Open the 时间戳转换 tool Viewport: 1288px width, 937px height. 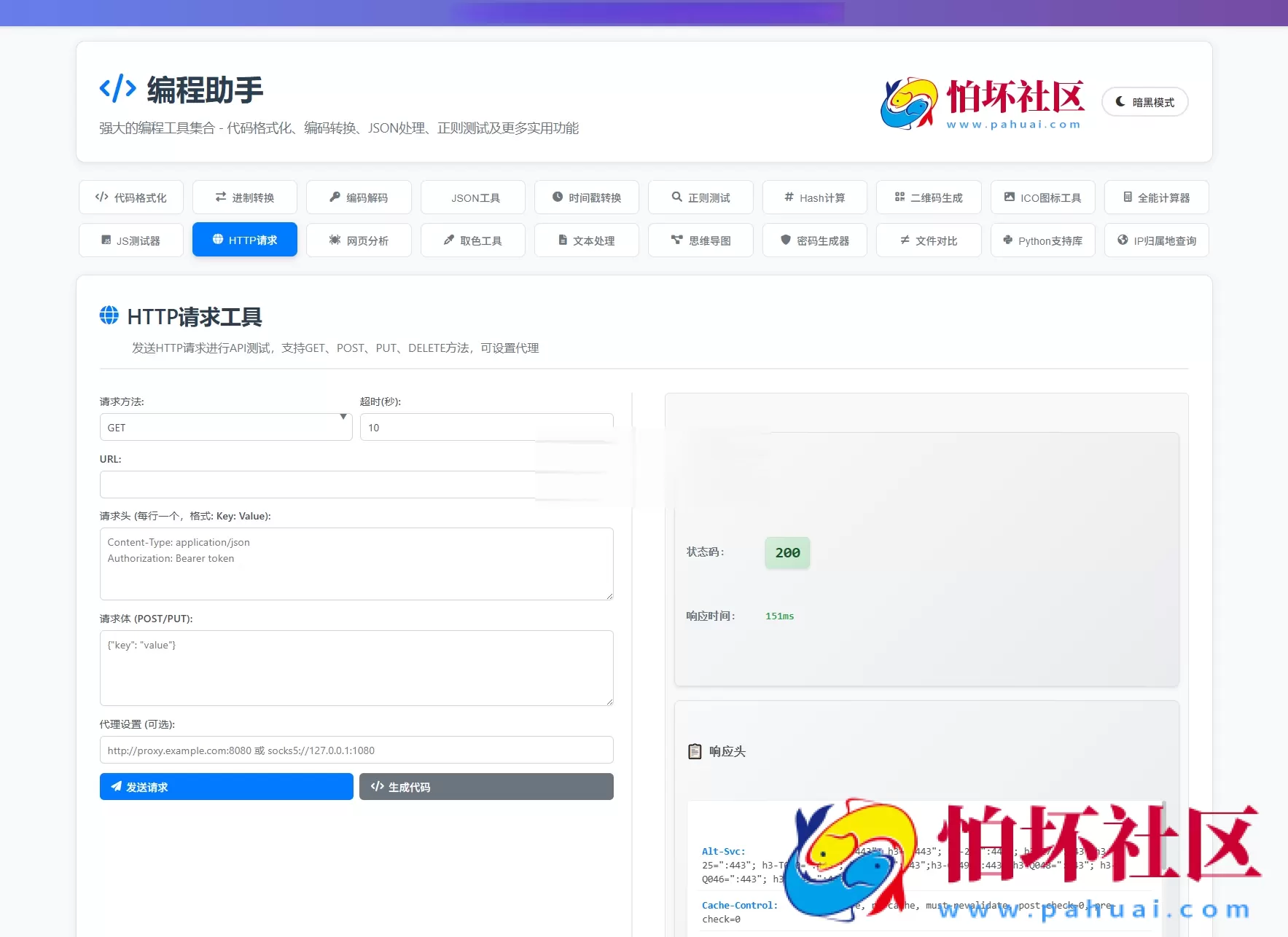tap(586, 197)
